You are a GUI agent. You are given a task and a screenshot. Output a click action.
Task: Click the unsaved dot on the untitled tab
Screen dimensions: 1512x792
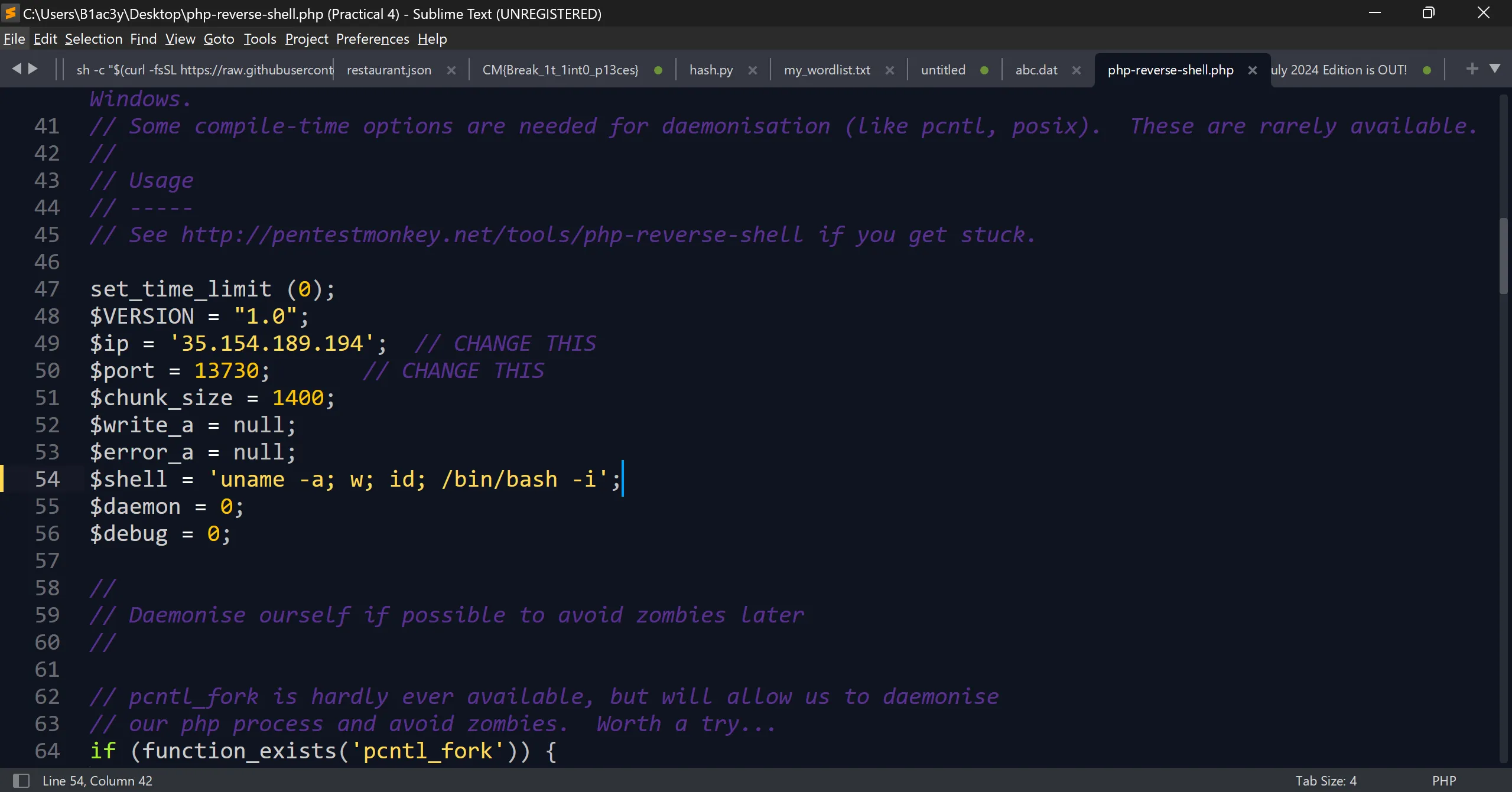coord(984,70)
